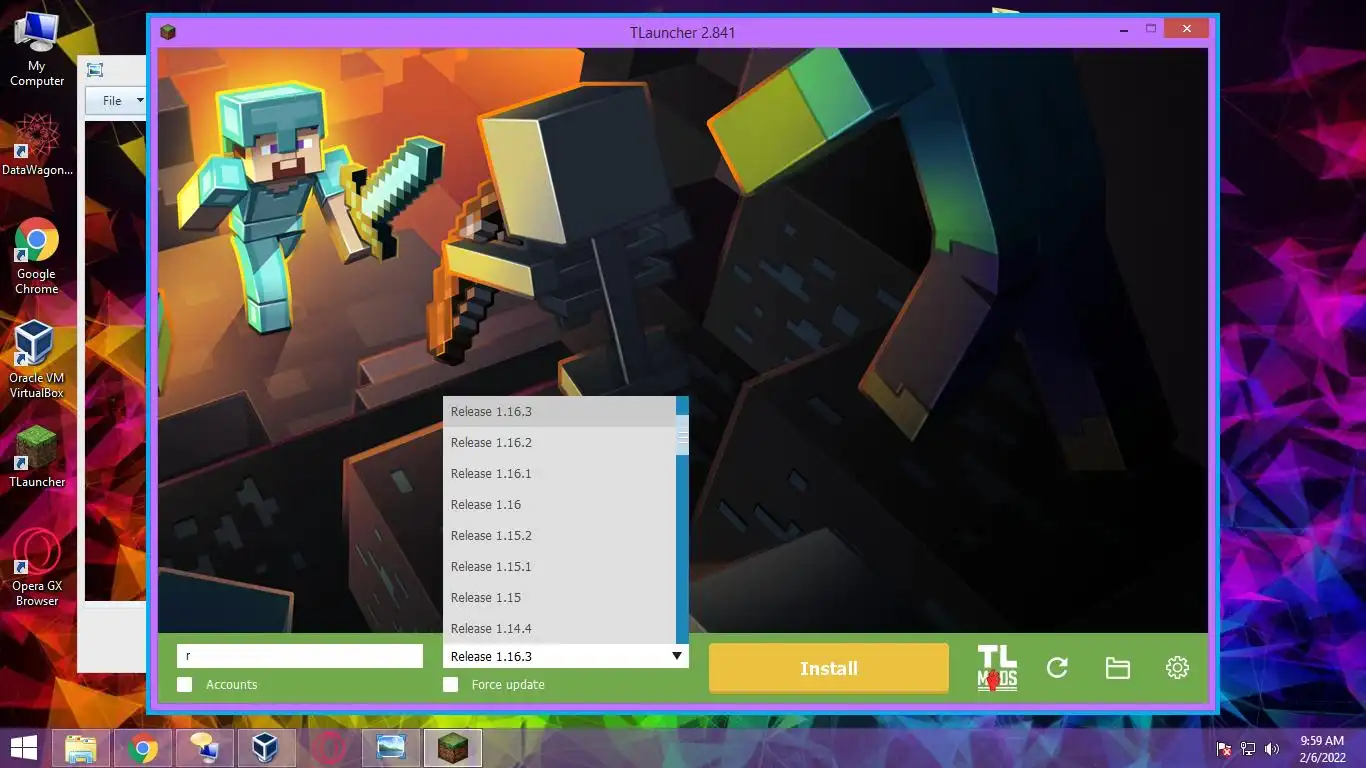Click the network tray icon
This screenshot has height=768, width=1366.
[1248, 749]
